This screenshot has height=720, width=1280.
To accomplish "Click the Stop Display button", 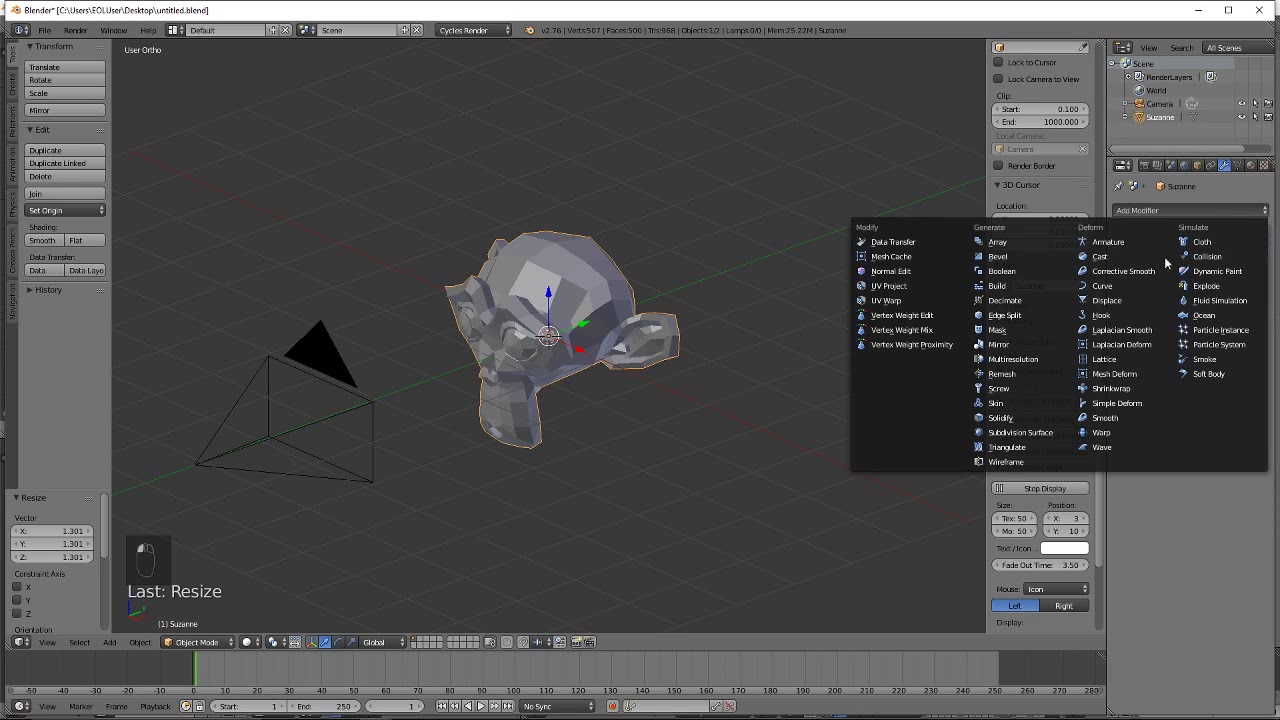I will [1040, 488].
